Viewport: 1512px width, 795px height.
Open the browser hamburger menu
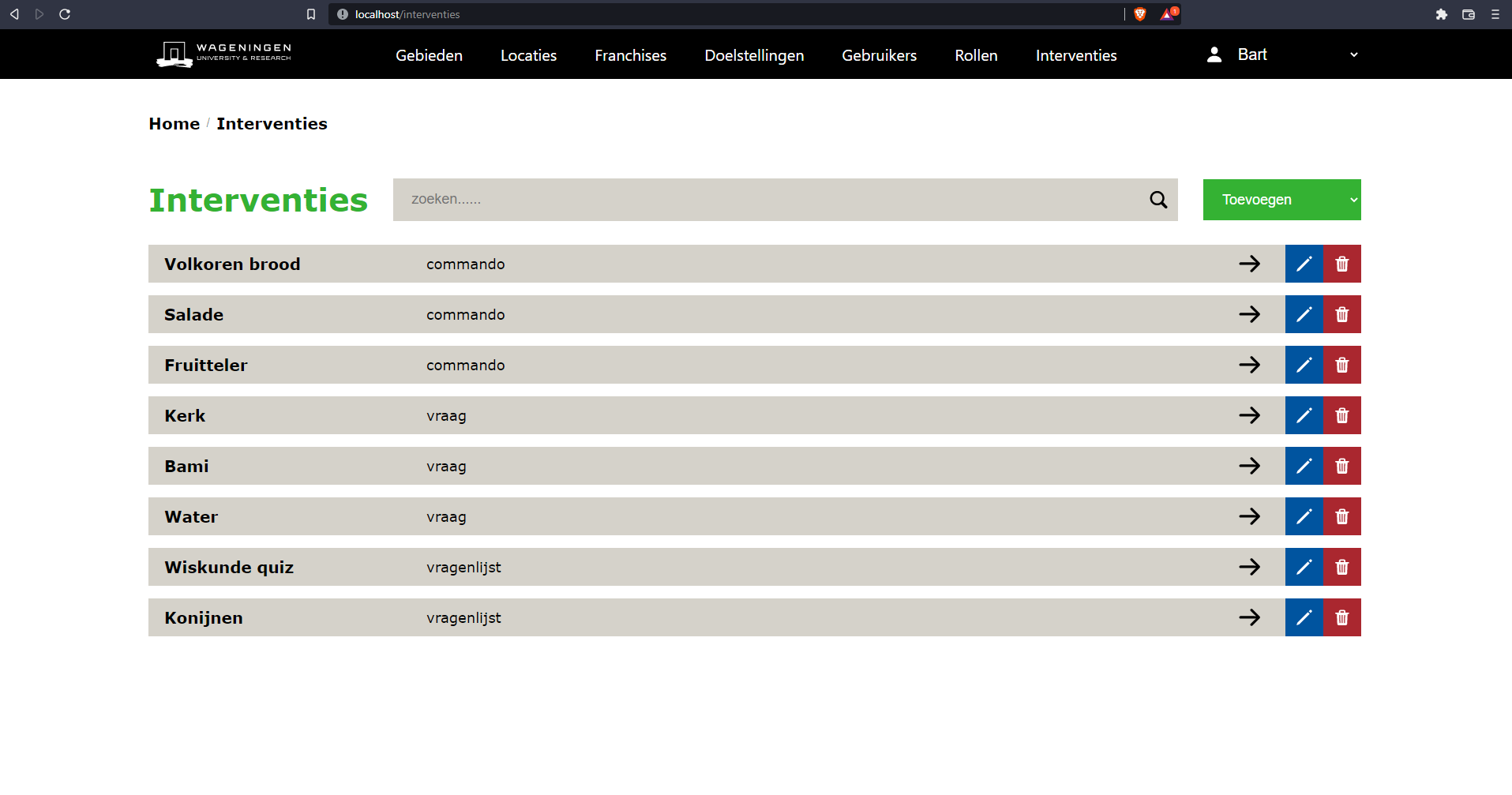point(1495,14)
